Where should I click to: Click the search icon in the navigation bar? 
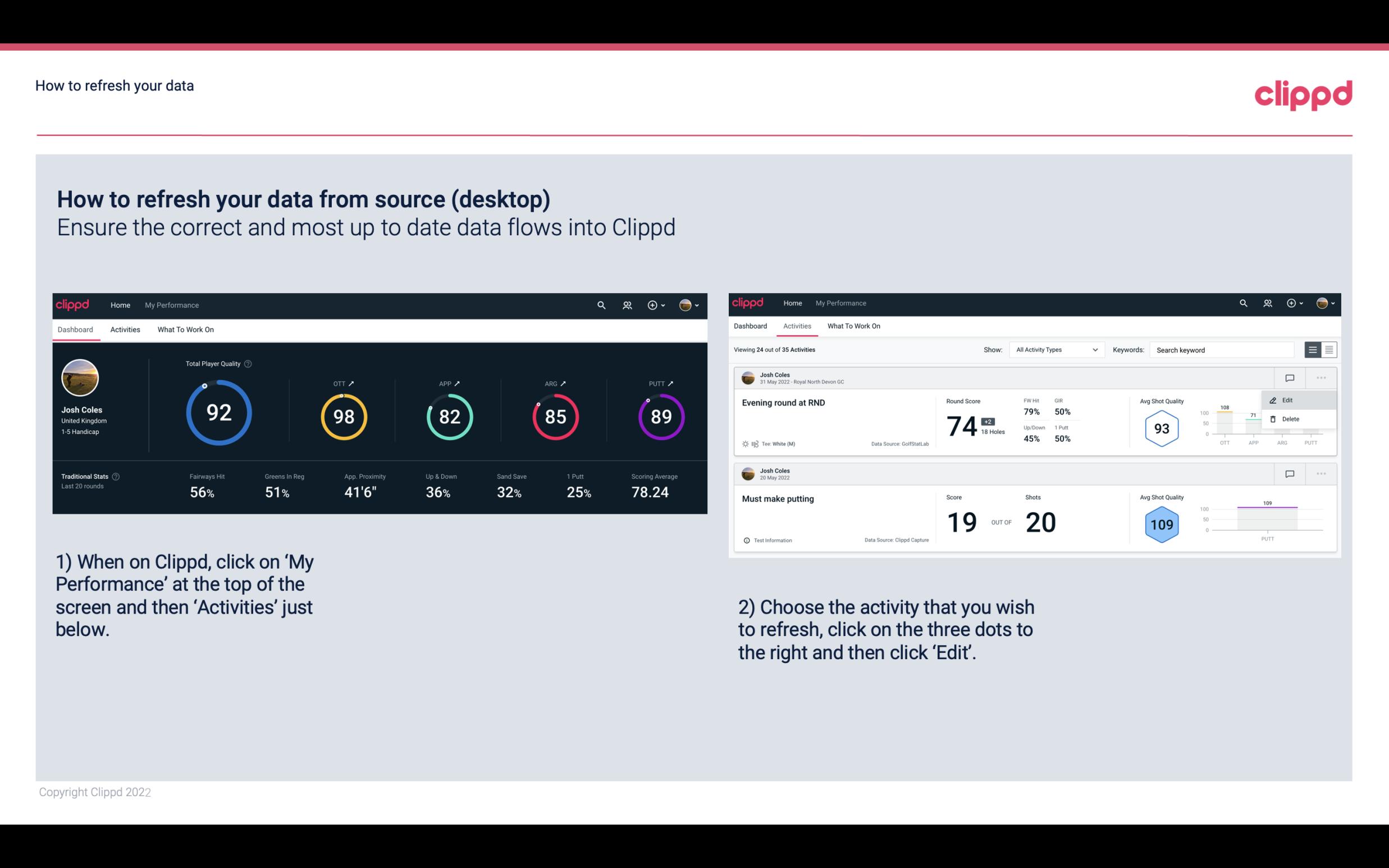600,304
